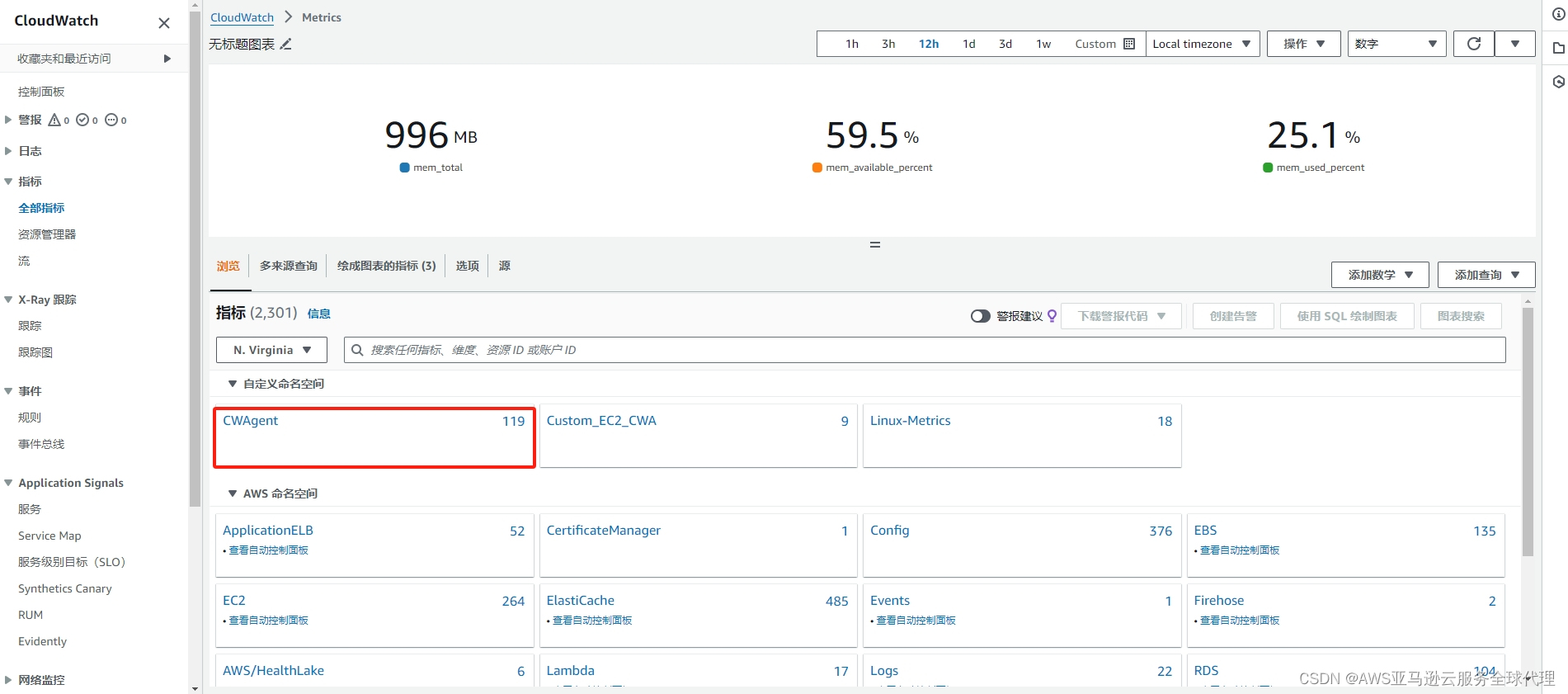
Task: Open the 数字 widget type dropdown
Action: [1396, 44]
